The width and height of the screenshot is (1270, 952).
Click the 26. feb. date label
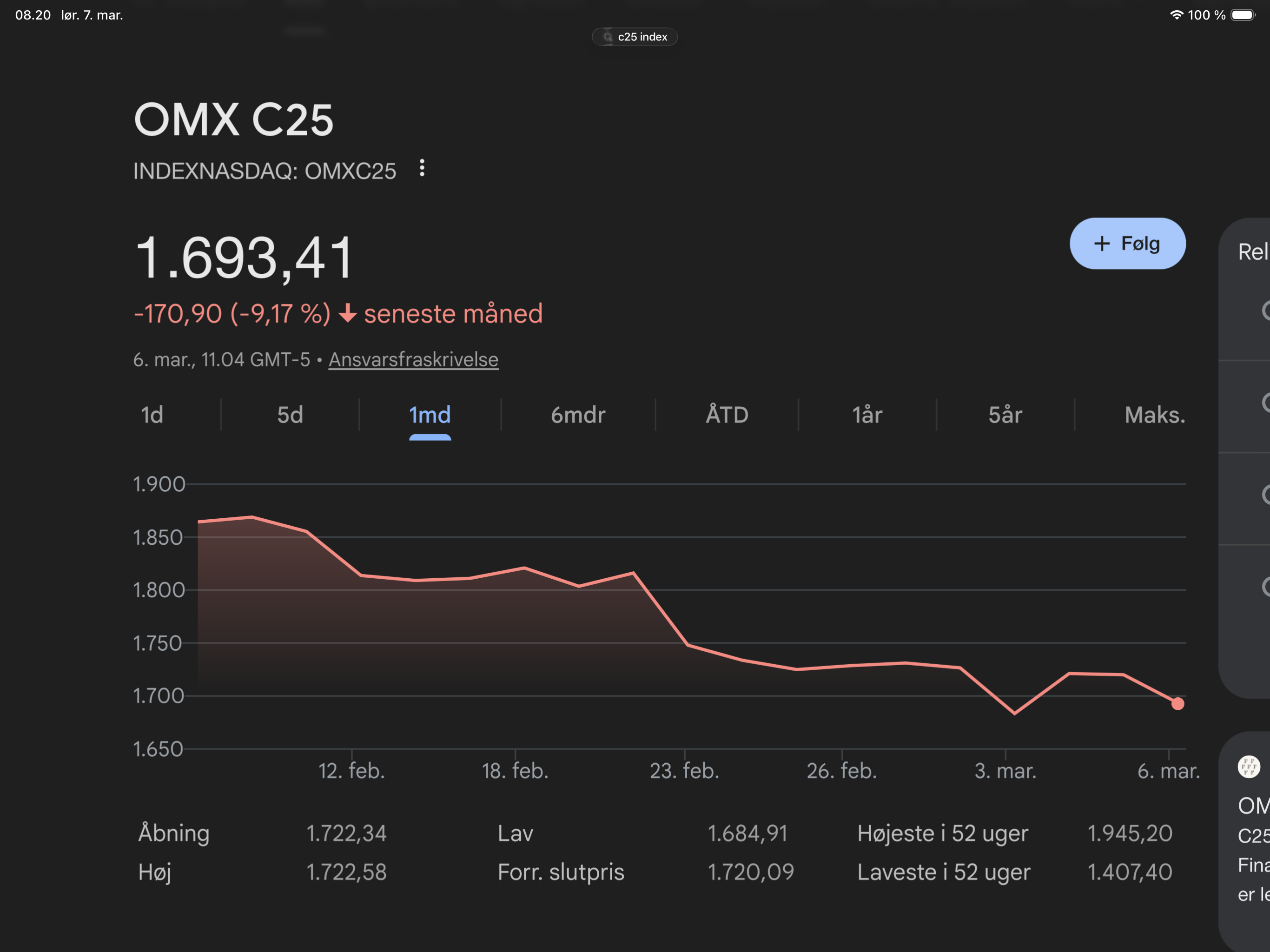click(842, 771)
